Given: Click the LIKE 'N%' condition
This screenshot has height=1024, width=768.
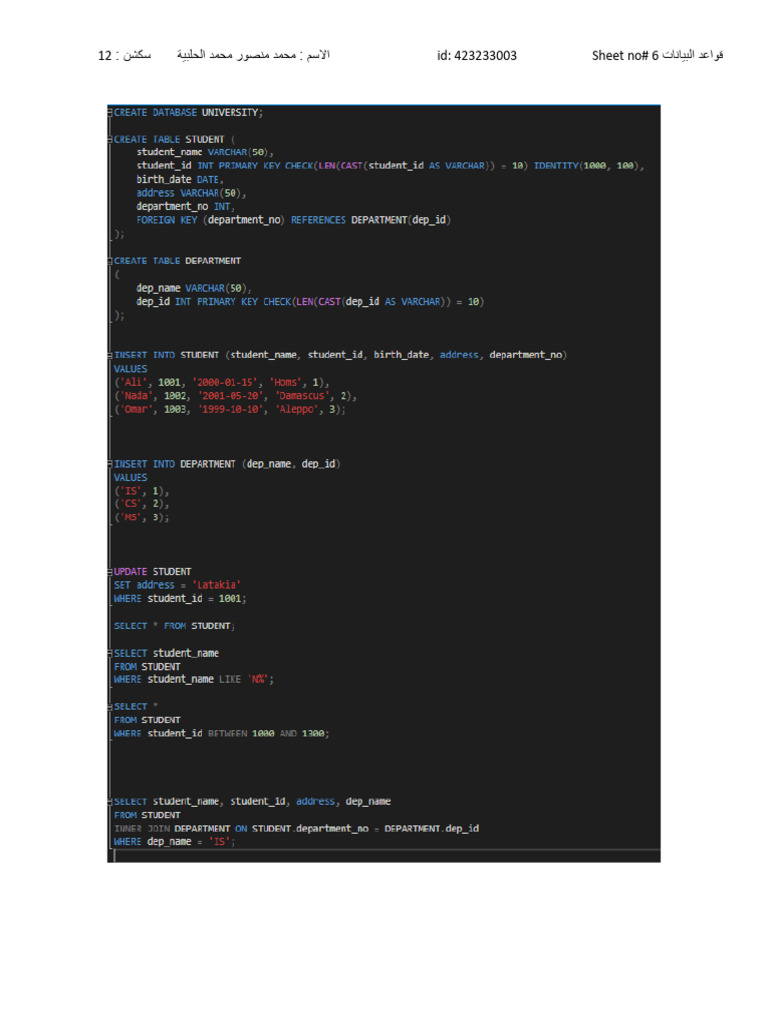Looking at the screenshot, I should 244,679.
